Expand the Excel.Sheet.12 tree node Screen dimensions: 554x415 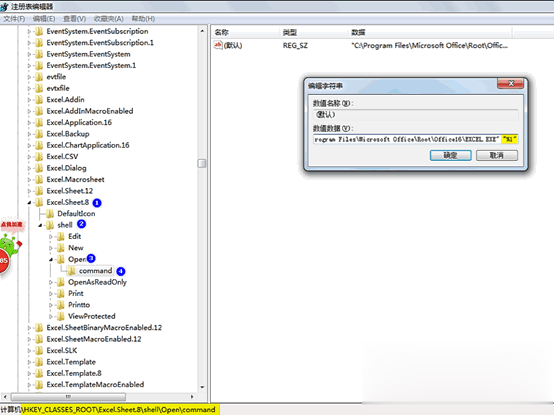[x=29, y=191]
